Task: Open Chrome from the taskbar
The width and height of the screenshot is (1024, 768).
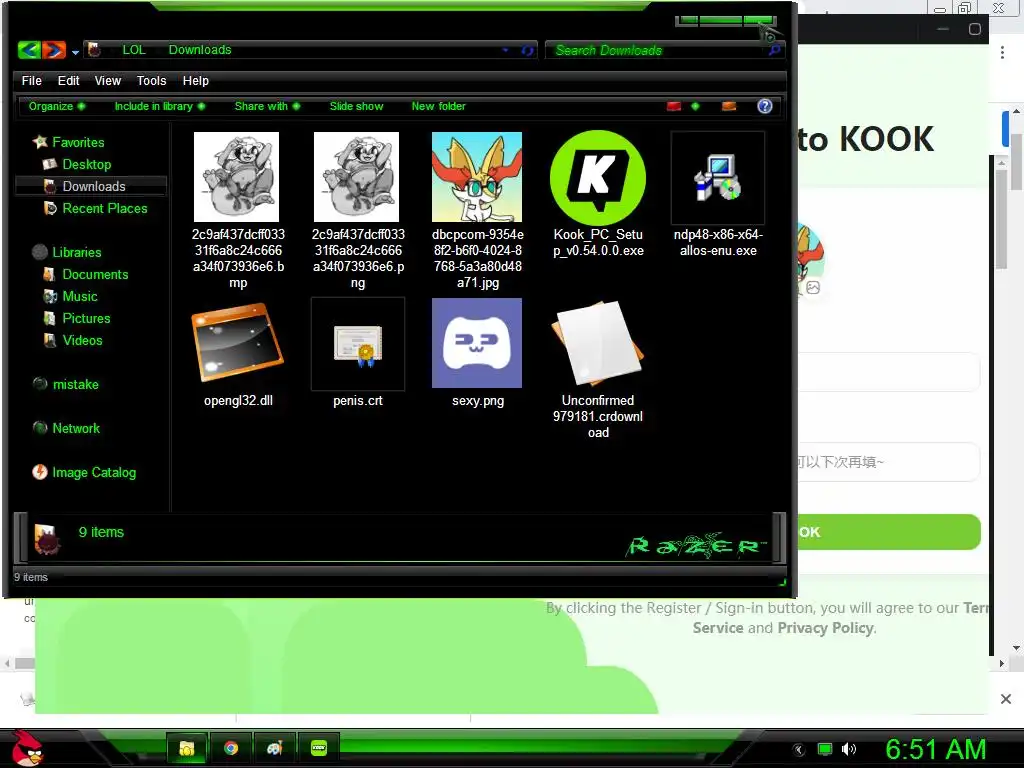Action: pyautogui.click(x=231, y=748)
